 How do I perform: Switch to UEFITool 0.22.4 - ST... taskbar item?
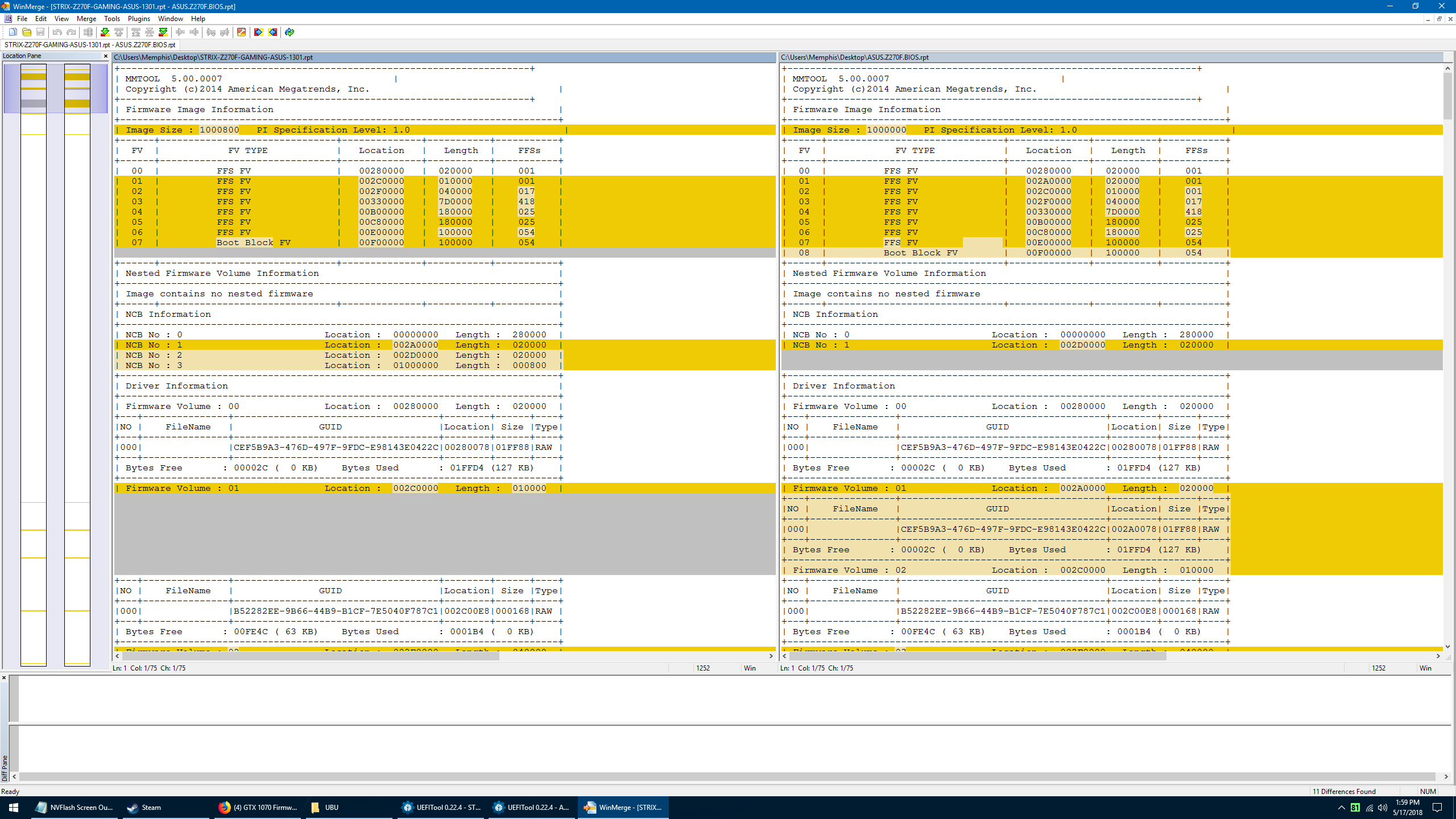pos(440,808)
